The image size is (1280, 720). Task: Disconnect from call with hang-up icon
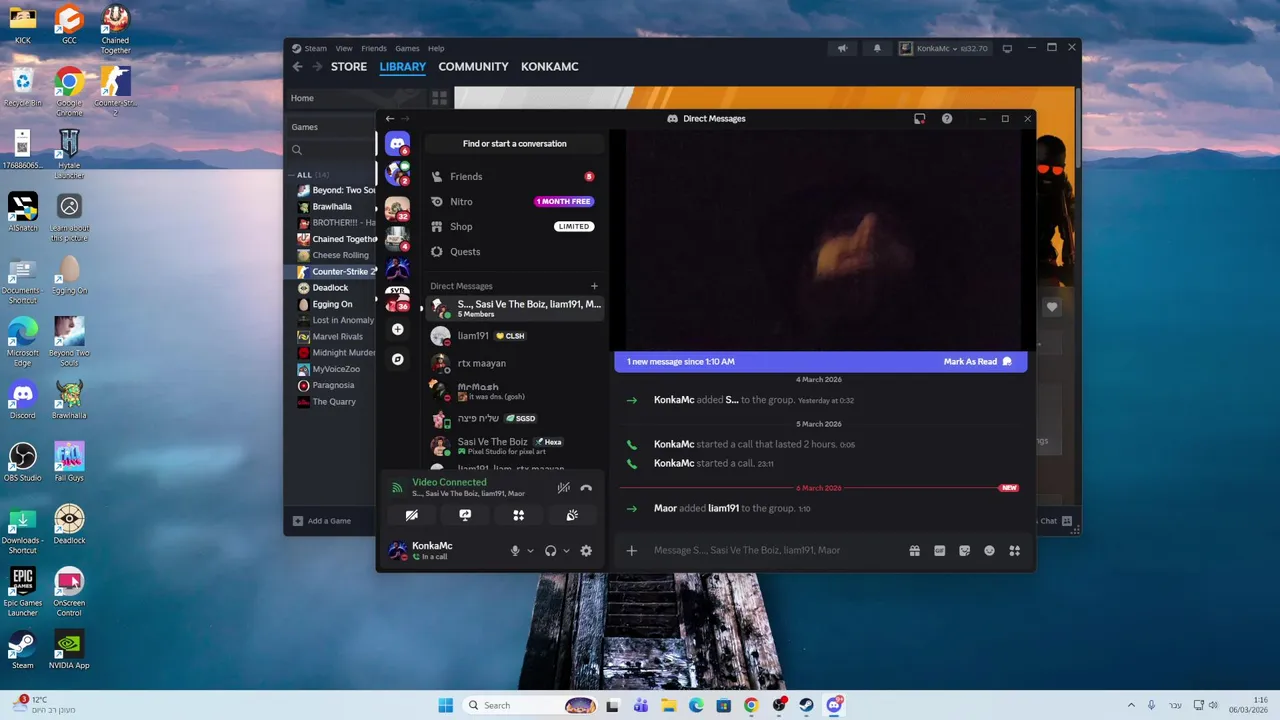tap(586, 488)
